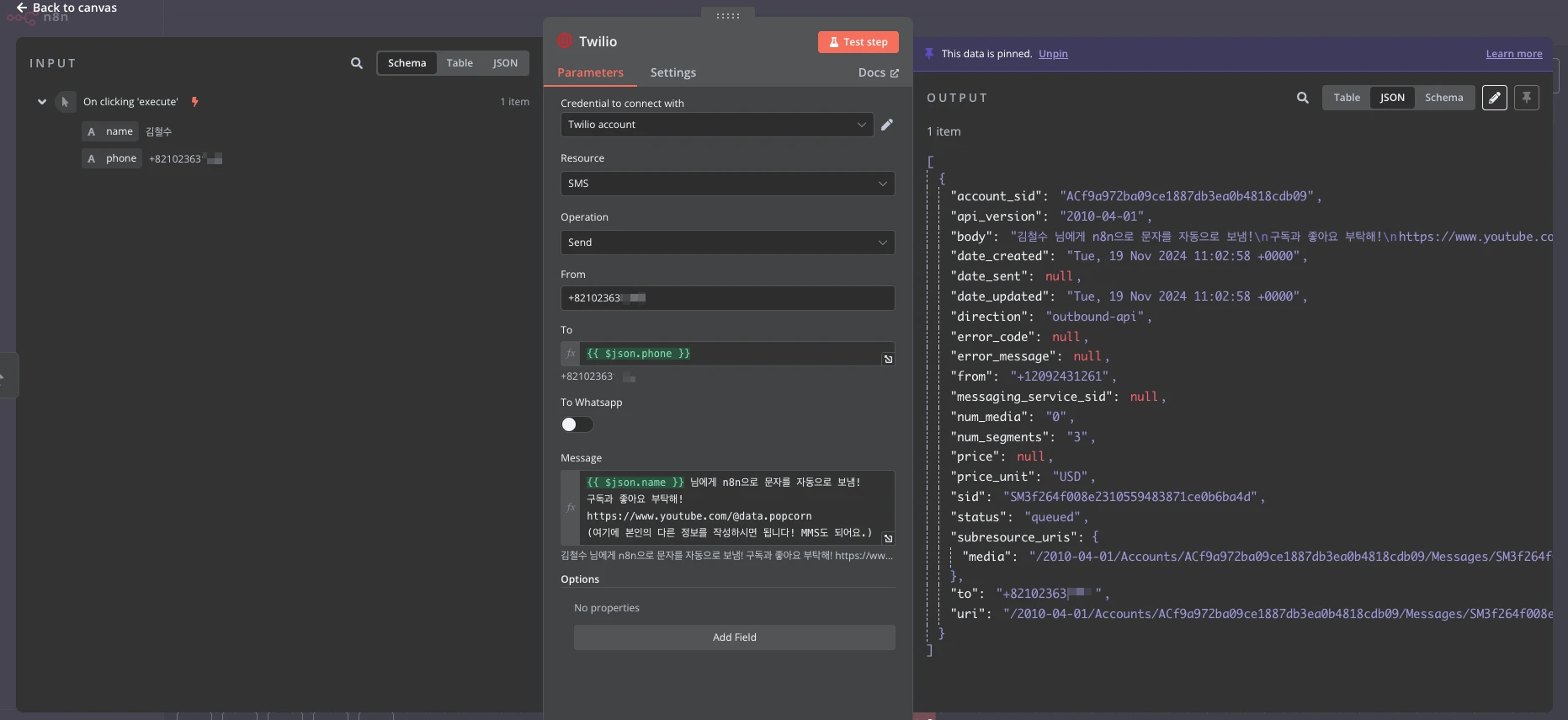Click the "price_unit": "USD" line
This screenshot has width=1568, height=720.
tap(1023, 477)
